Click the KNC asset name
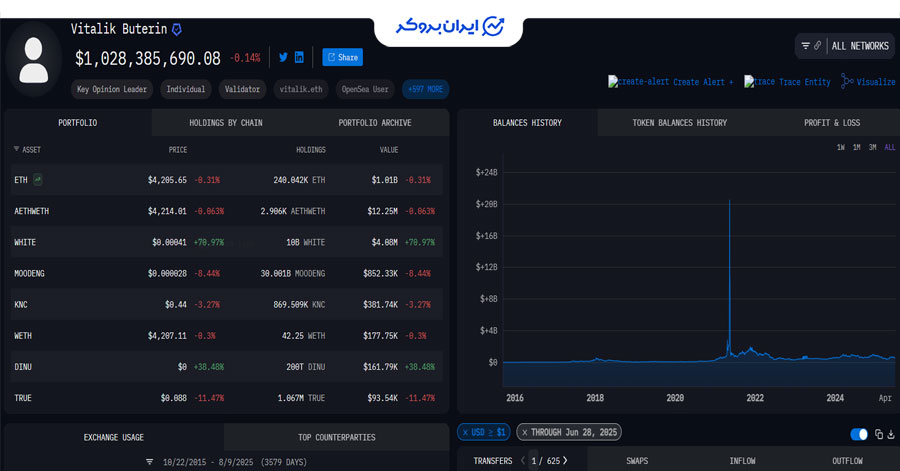The width and height of the screenshot is (900, 471). pyautogui.click(x=21, y=304)
